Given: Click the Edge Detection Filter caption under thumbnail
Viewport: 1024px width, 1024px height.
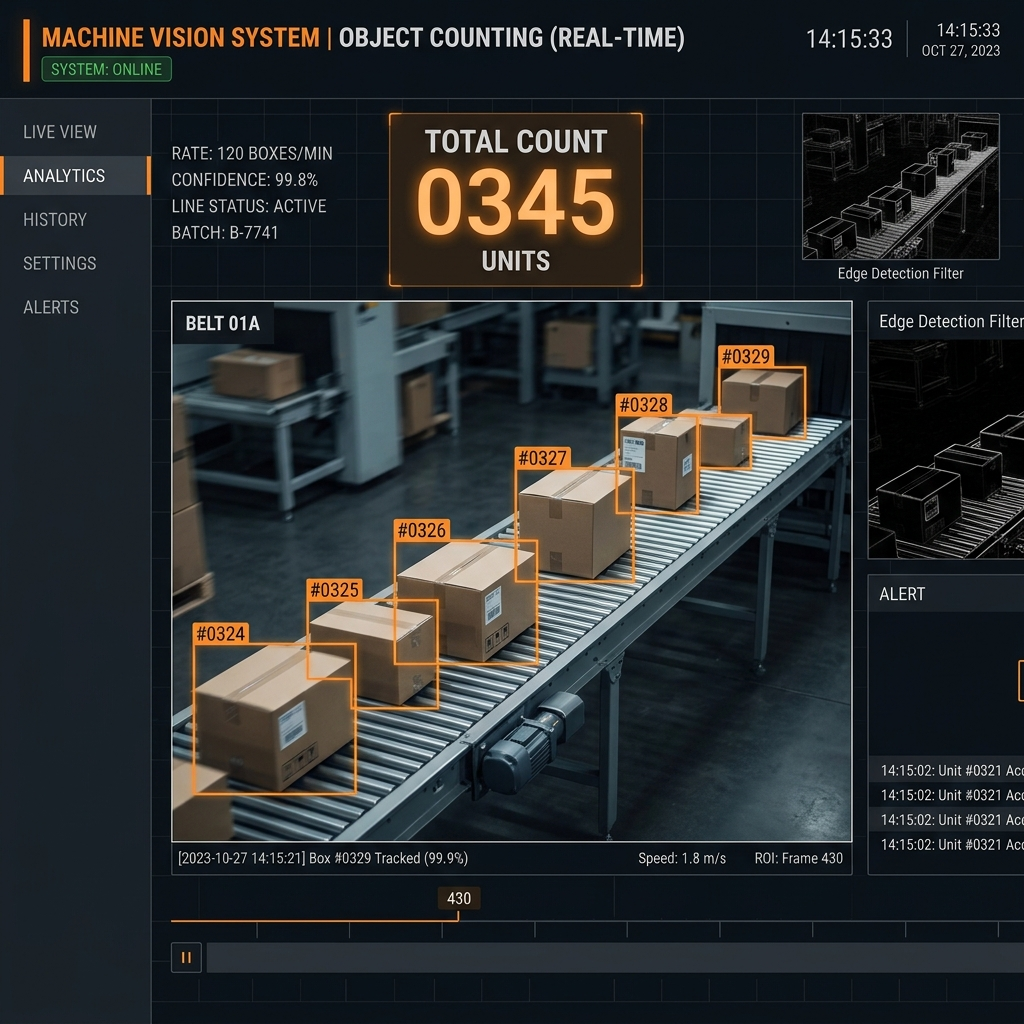Looking at the screenshot, I should (901, 274).
